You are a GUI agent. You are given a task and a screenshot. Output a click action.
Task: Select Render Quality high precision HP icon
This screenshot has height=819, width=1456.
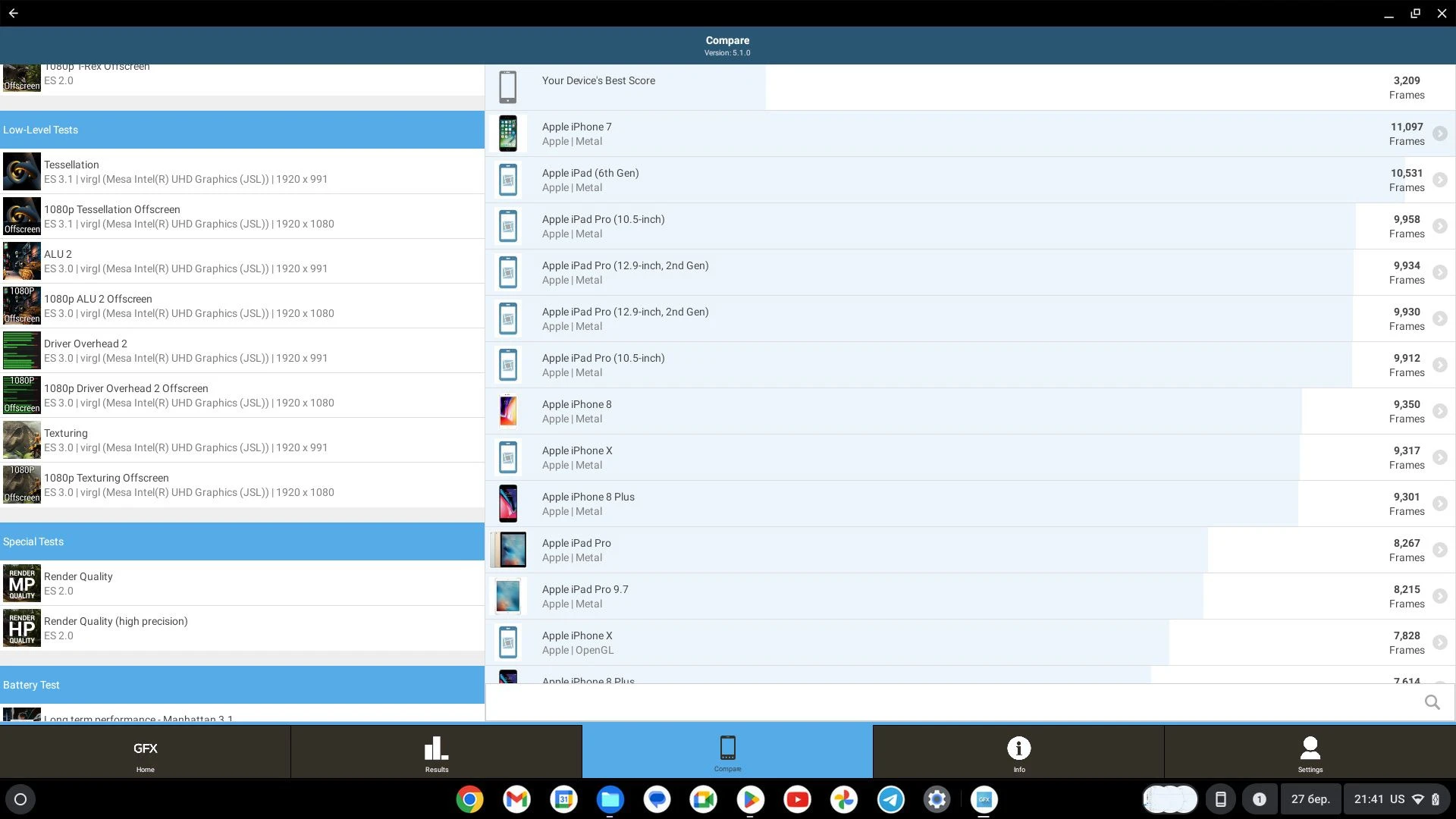[22, 628]
